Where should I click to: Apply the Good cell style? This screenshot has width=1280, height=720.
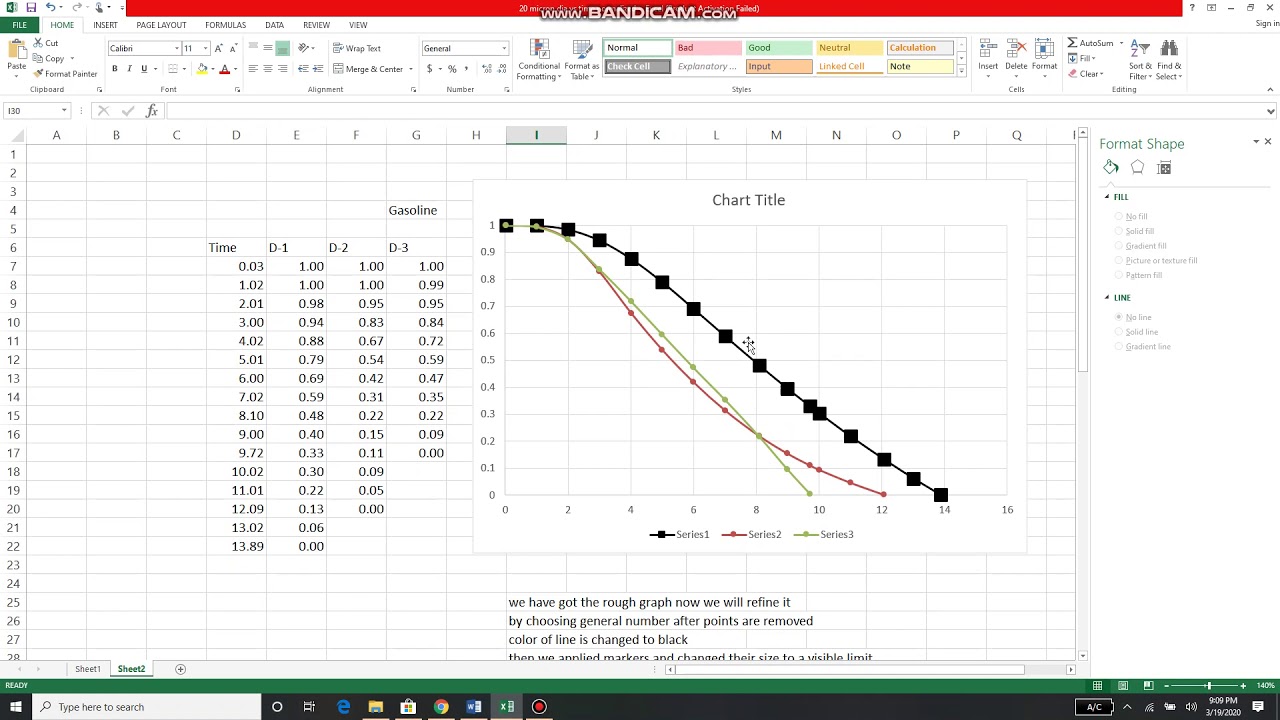[778, 48]
